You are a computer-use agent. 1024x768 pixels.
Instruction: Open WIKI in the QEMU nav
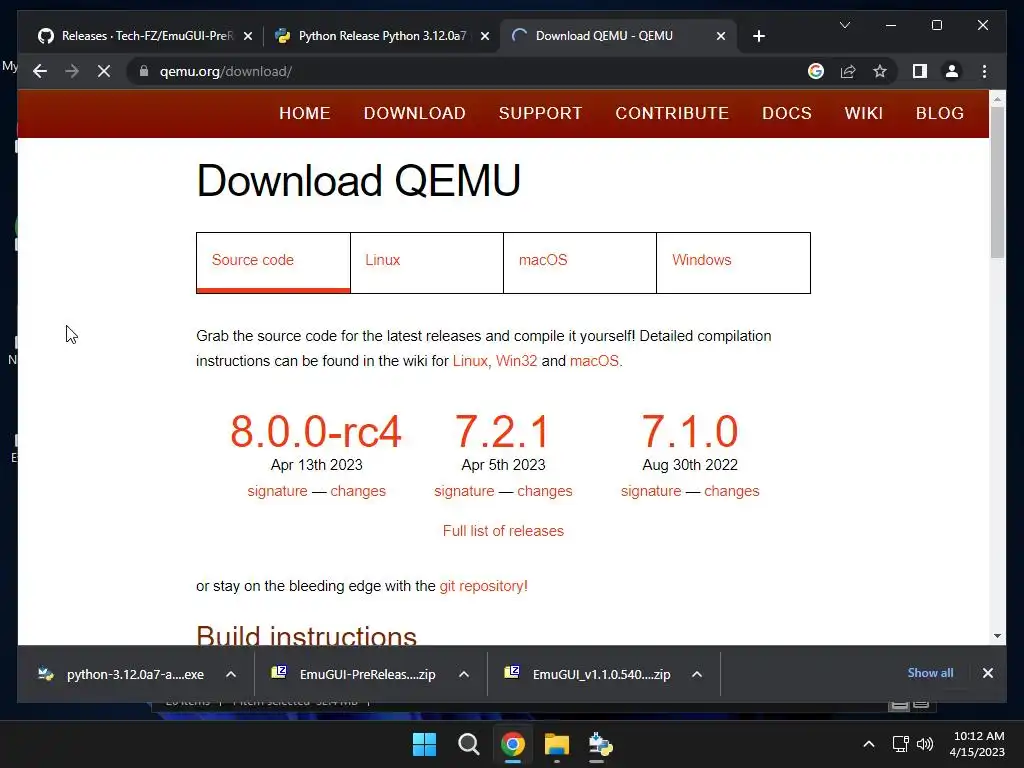click(x=863, y=113)
